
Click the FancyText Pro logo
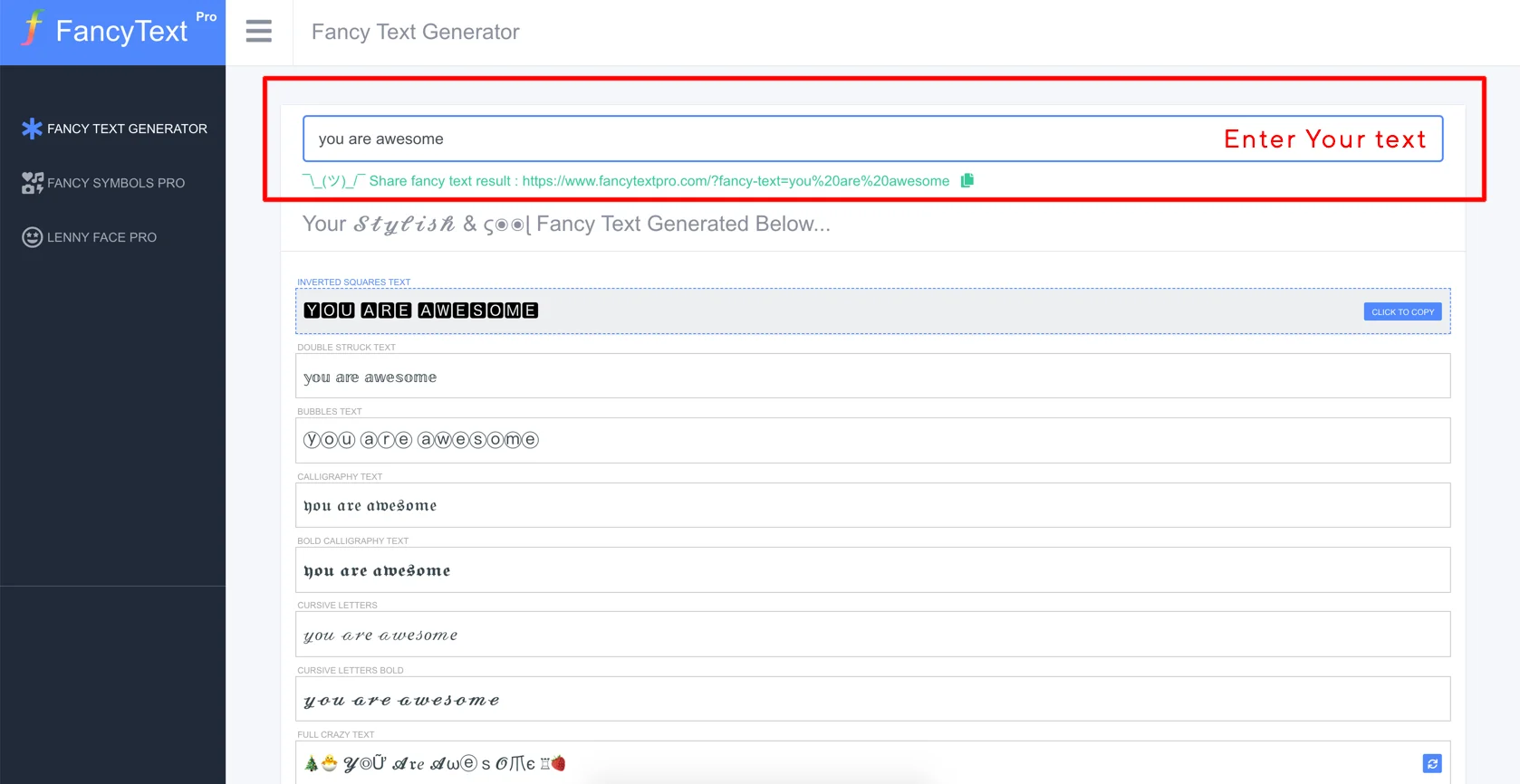coord(119,29)
